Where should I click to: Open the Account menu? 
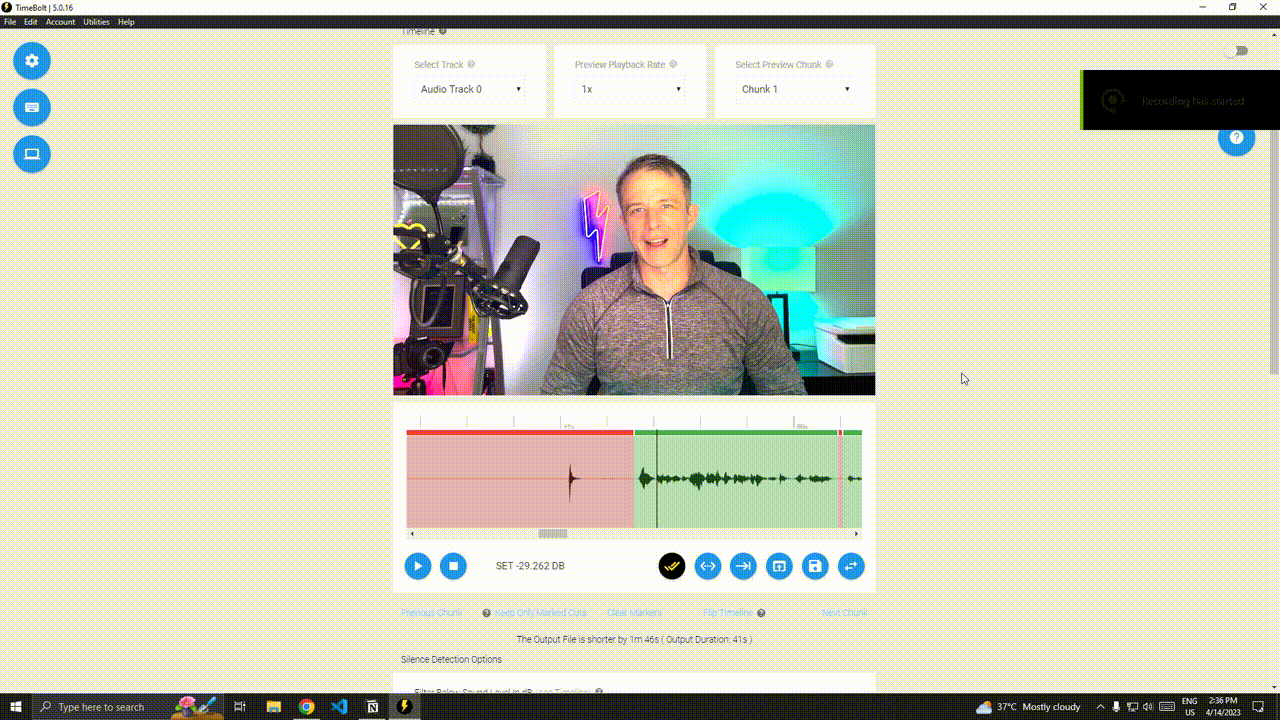[60, 22]
